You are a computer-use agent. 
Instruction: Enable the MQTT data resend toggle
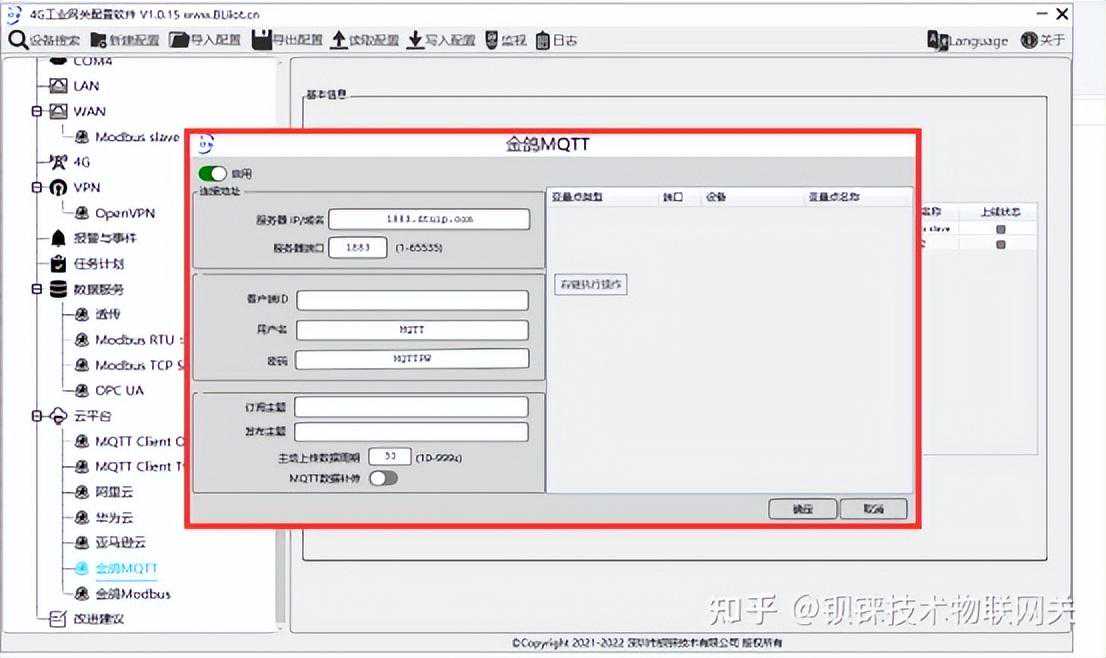pyautogui.click(x=383, y=478)
